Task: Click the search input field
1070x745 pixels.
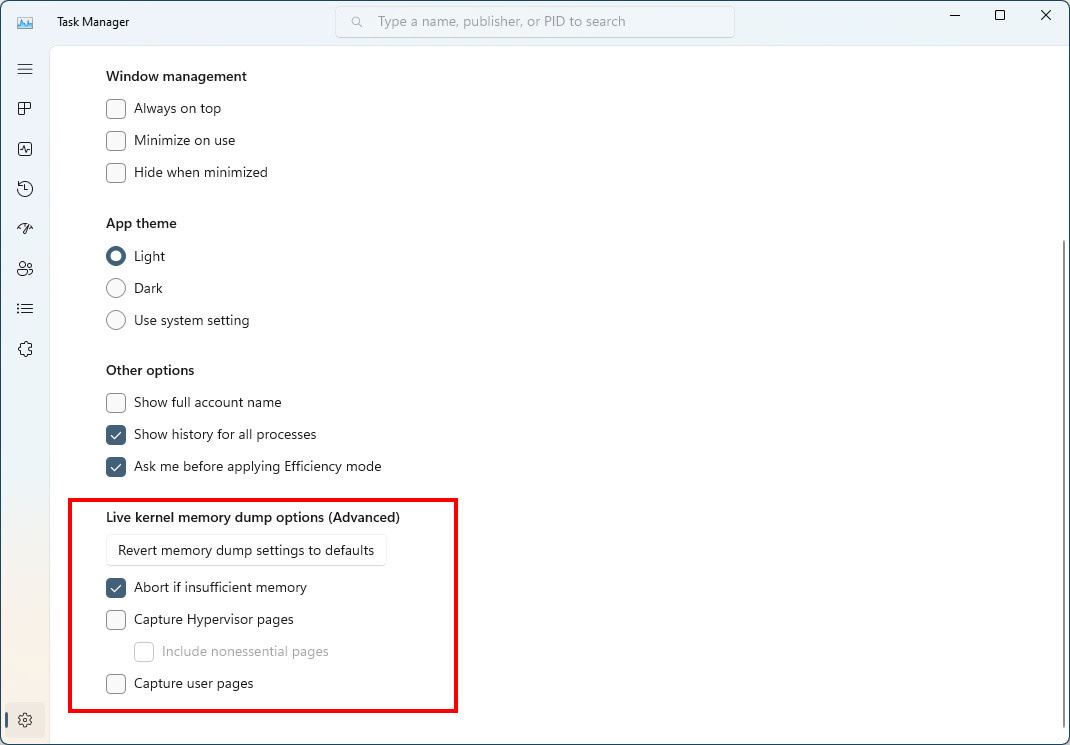Action: click(x=535, y=21)
